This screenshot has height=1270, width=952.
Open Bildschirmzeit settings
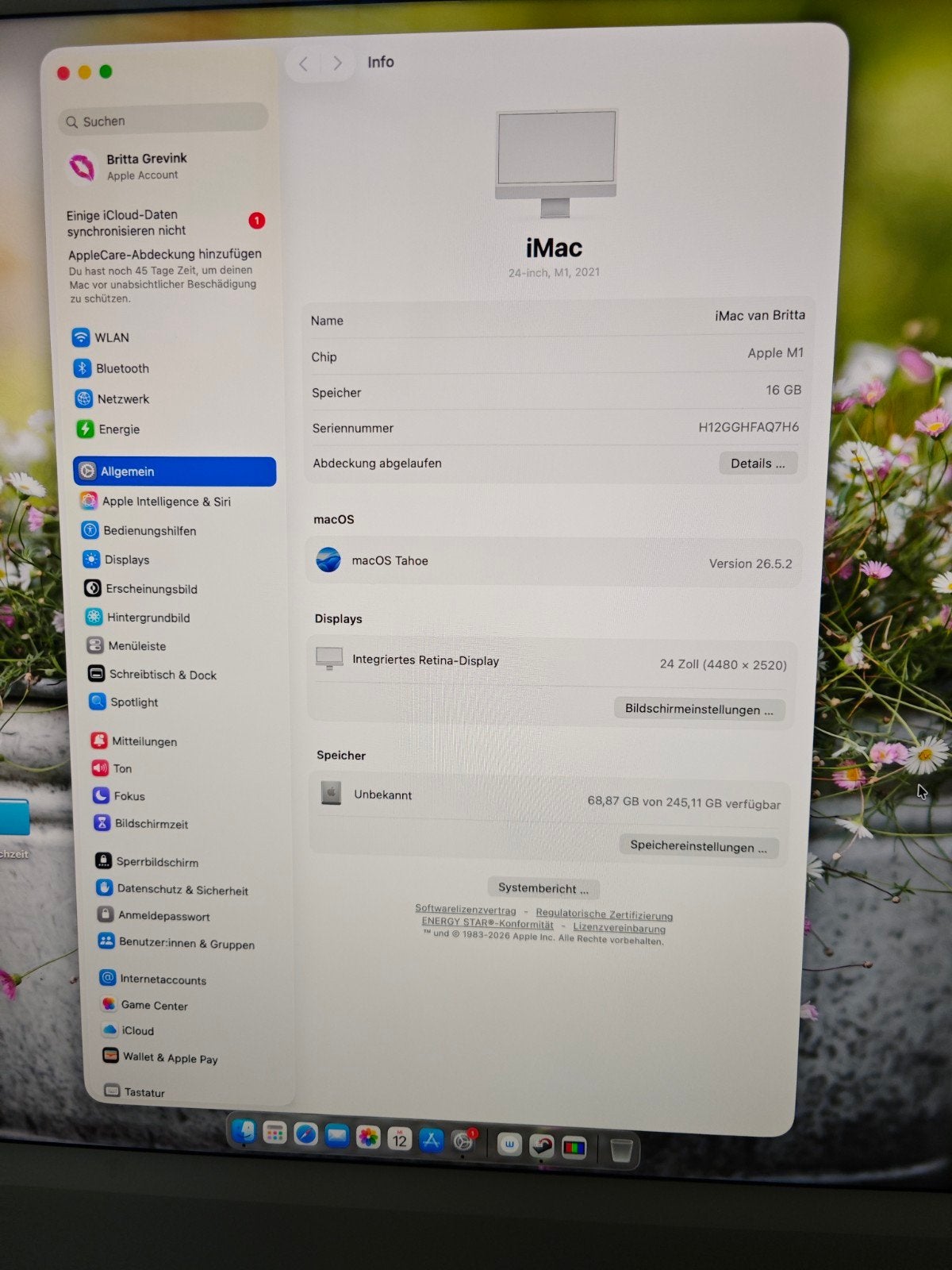pos(141,823)
